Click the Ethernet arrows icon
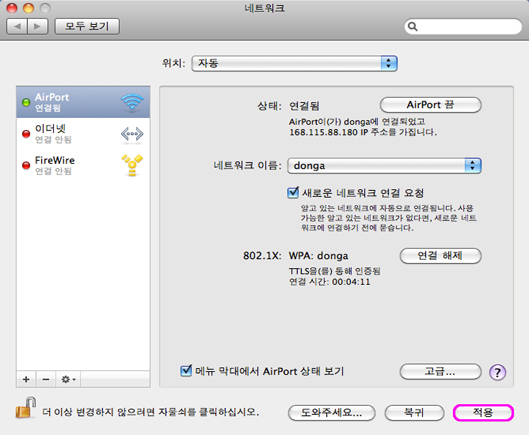The height and width of the screenshot is (435, 529). (132, 134)
